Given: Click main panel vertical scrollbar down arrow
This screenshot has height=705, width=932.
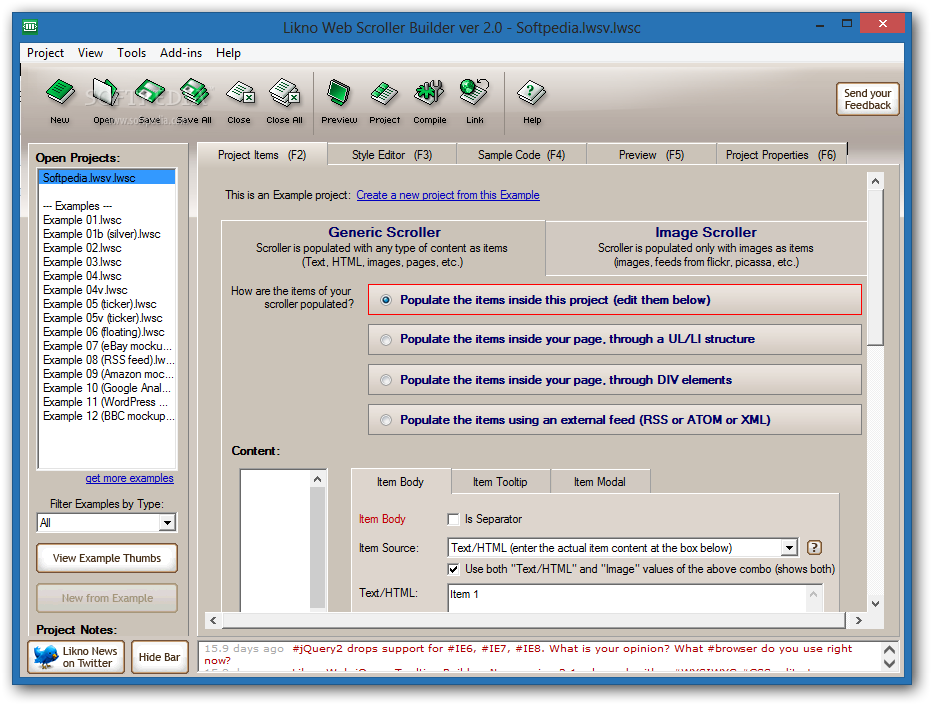Looking at the screenshot, I should [x=875, y=603].
